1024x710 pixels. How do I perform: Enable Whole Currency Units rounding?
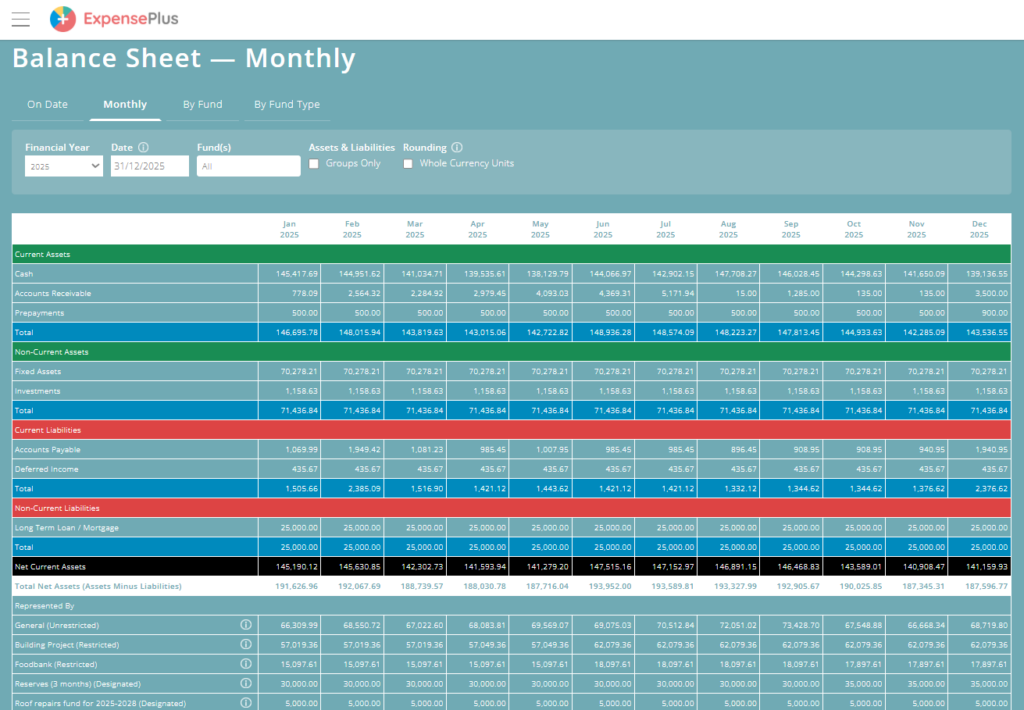point(408,164)
